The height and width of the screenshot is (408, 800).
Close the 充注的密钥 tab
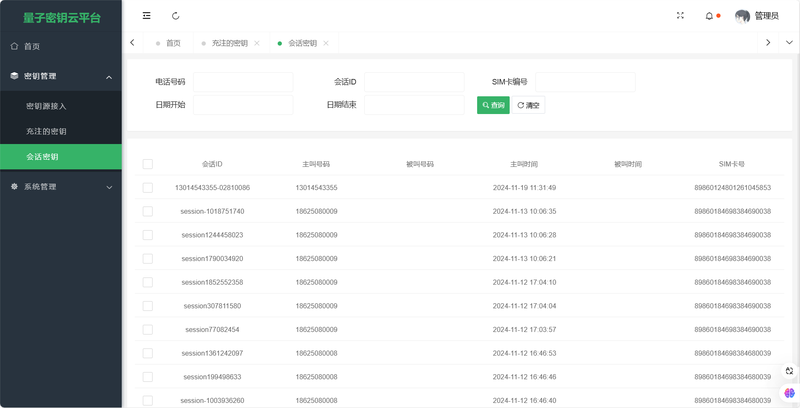pos(257,43)
